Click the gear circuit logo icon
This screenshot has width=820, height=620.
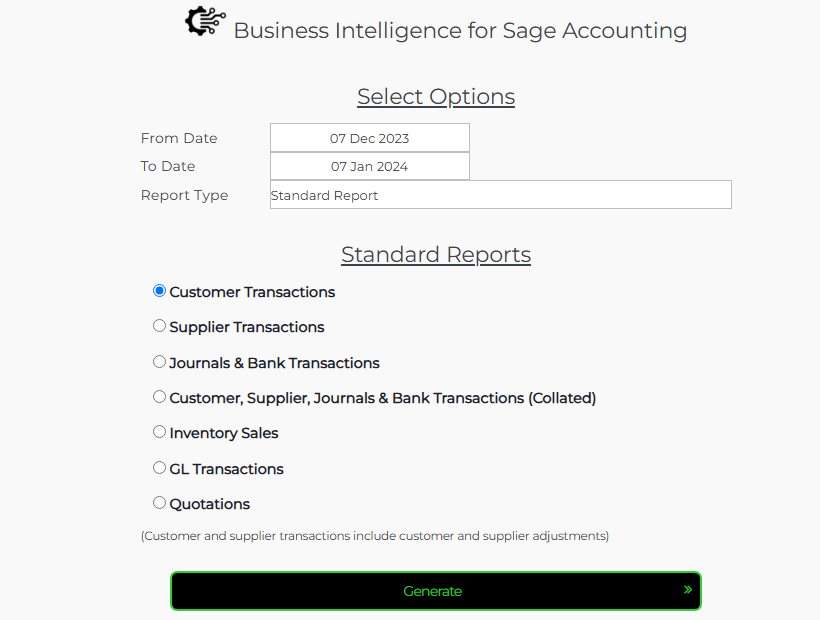point(206,22)
